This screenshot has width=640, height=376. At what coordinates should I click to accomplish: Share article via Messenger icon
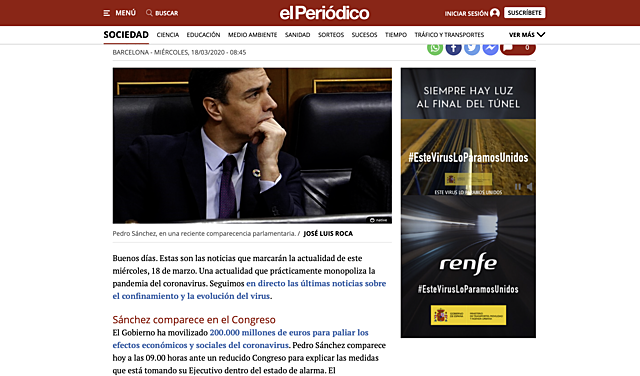(490, 48)
